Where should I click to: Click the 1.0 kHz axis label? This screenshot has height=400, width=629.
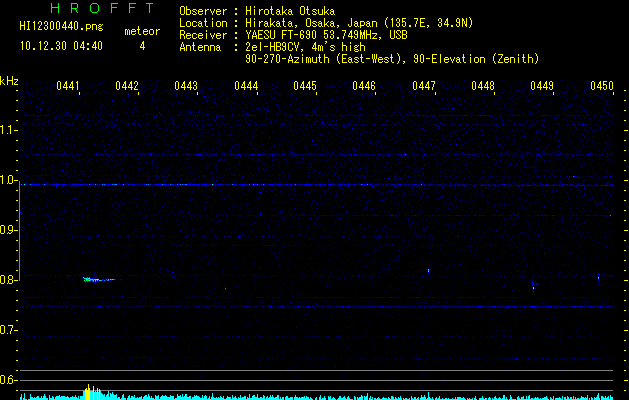coord(8,180)
